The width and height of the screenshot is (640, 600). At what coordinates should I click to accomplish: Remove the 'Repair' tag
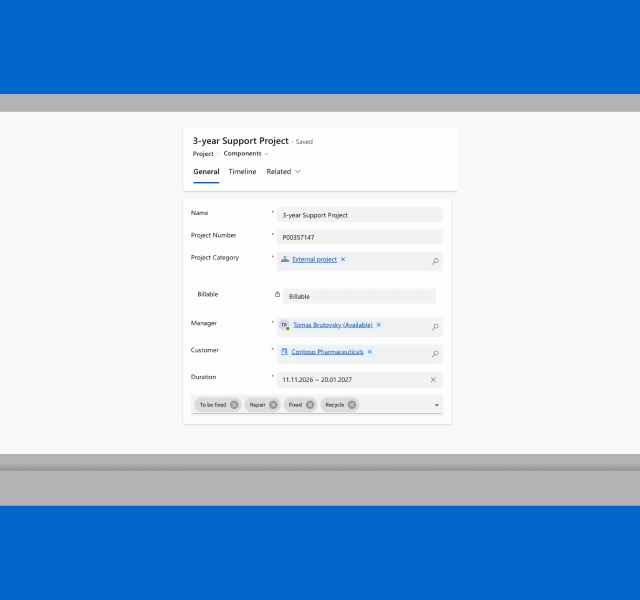point(273,405)
